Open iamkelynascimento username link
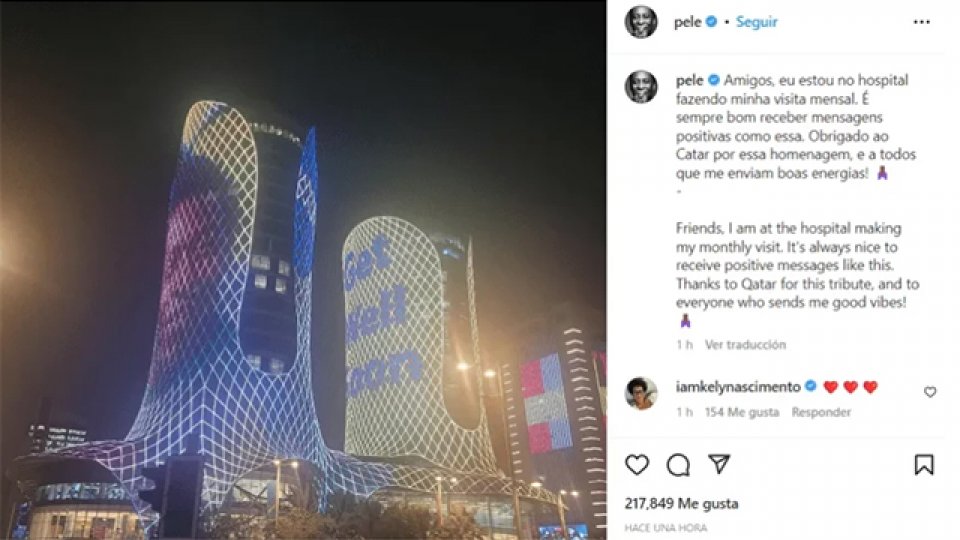Image resolution: width=960 pixels, height=540 pixels. tap(738, 387)
